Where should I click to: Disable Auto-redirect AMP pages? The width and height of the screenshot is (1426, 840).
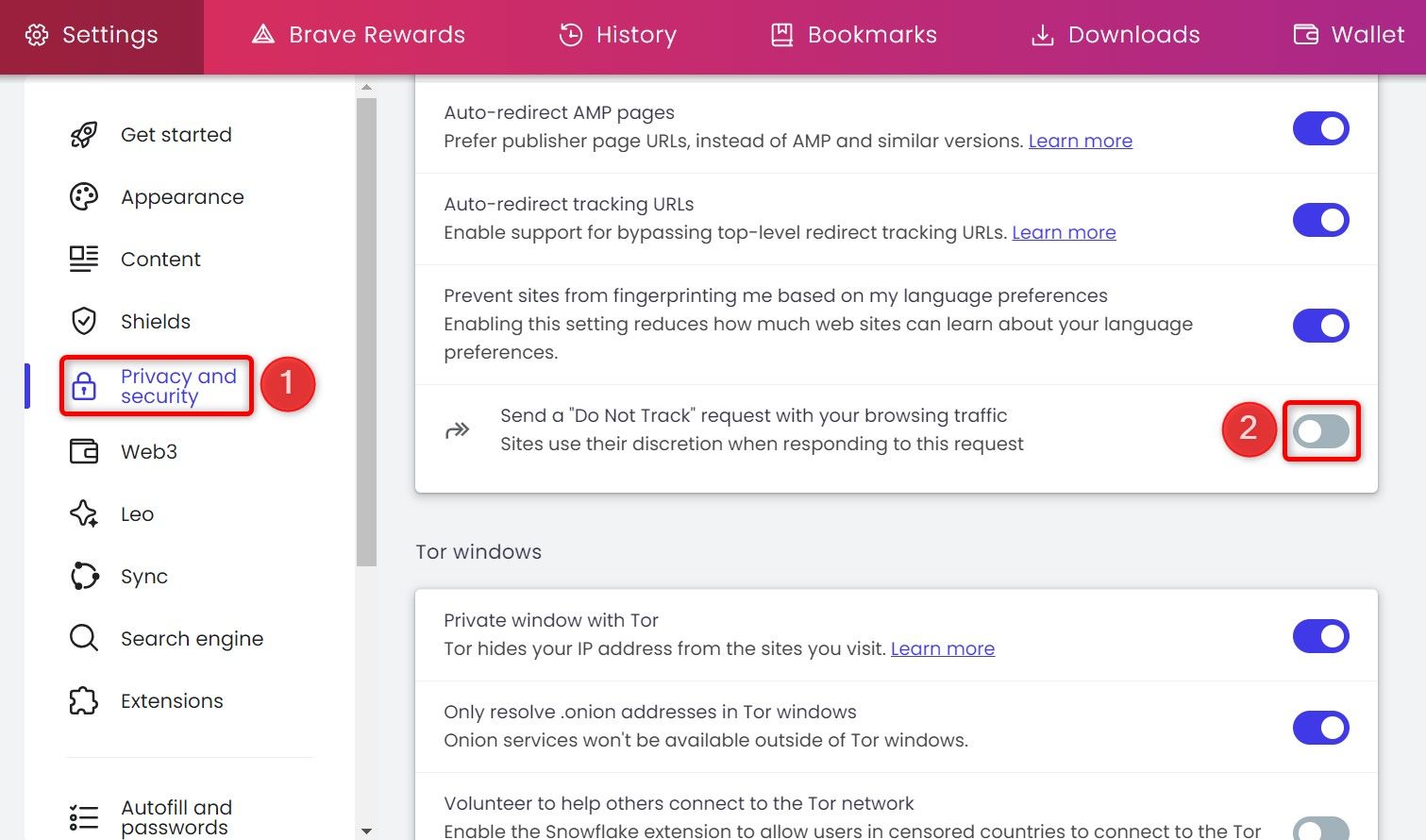coord(1320,128)
